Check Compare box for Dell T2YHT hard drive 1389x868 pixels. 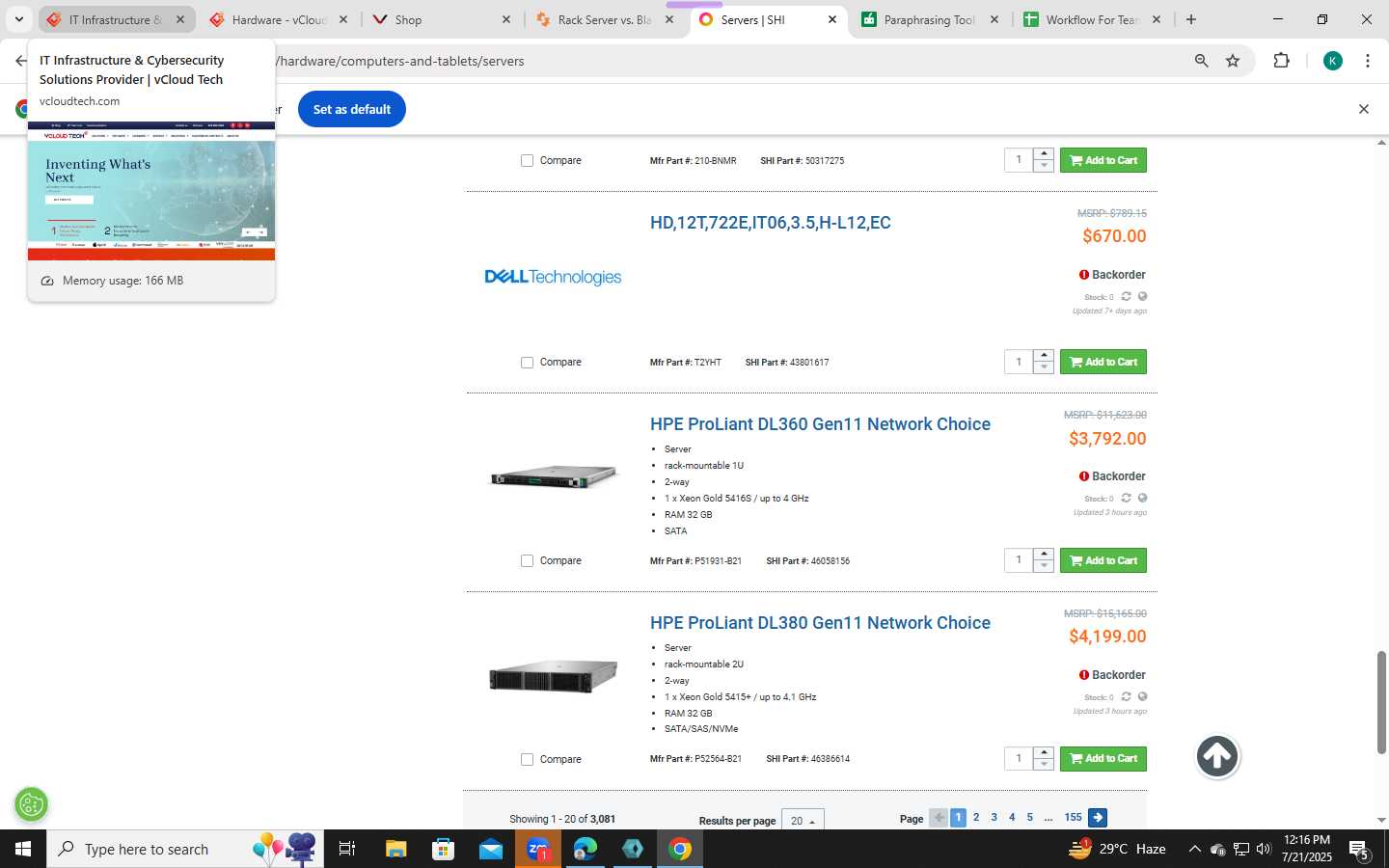[527, 363]
